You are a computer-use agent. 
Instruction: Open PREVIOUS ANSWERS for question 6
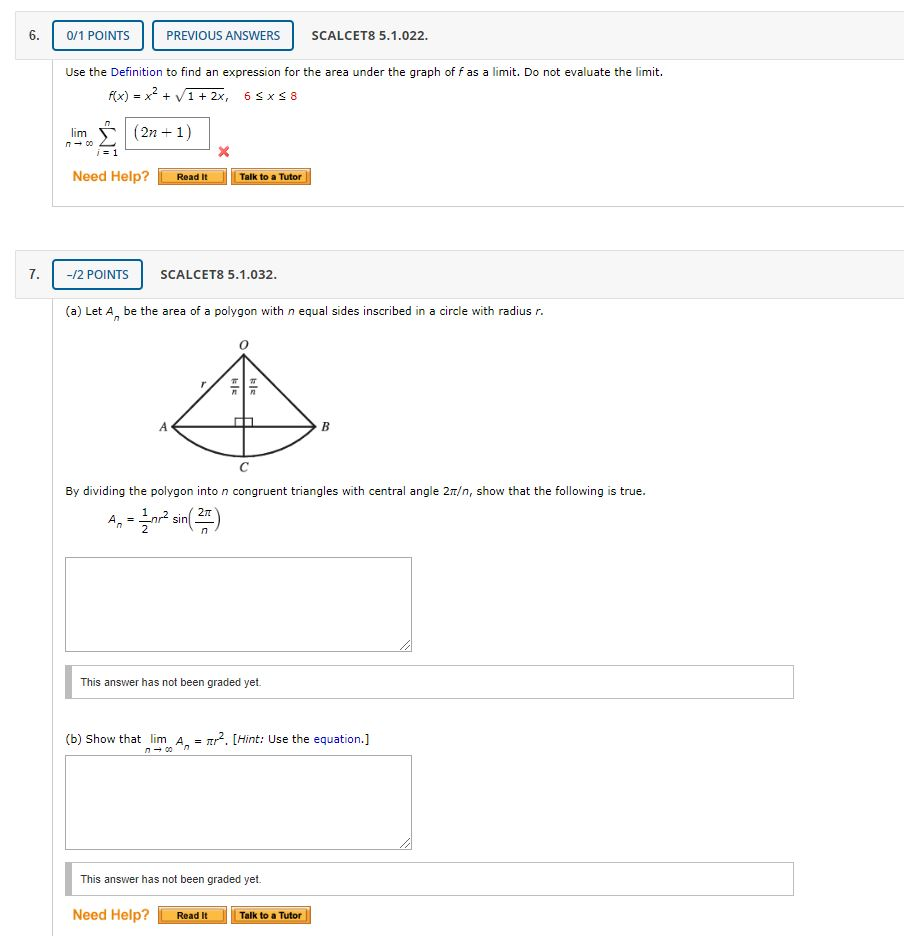tap(222, 35)
